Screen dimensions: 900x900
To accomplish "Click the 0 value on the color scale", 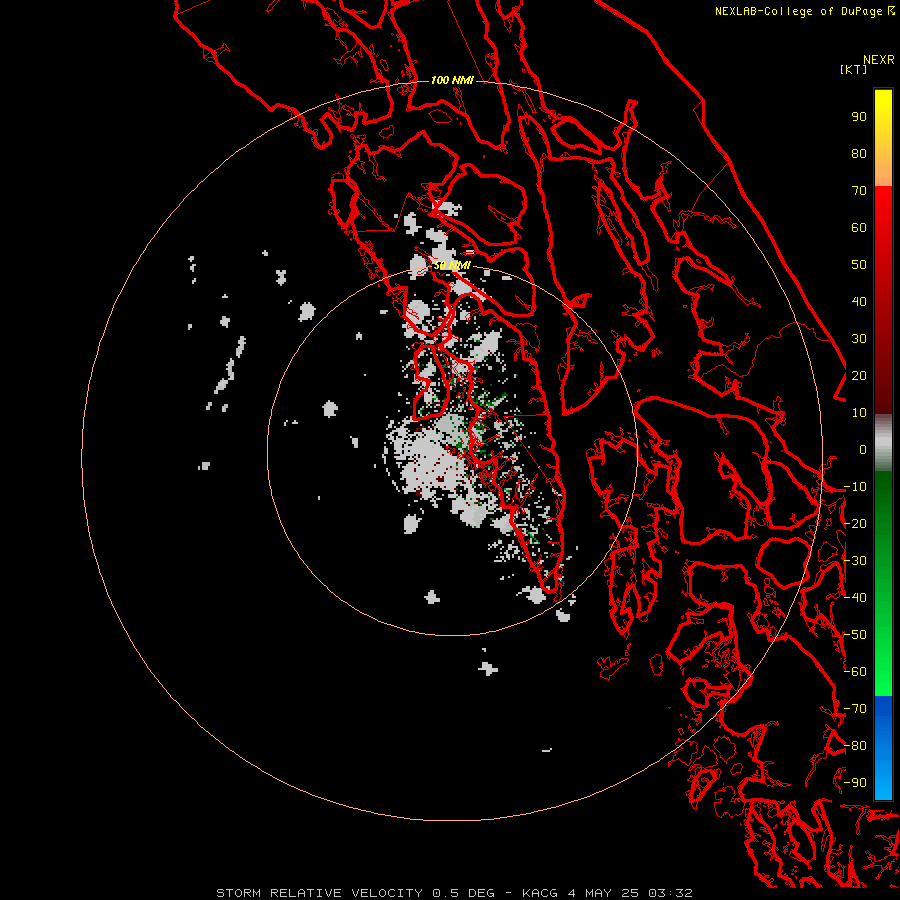I will [x=863, y=450].
